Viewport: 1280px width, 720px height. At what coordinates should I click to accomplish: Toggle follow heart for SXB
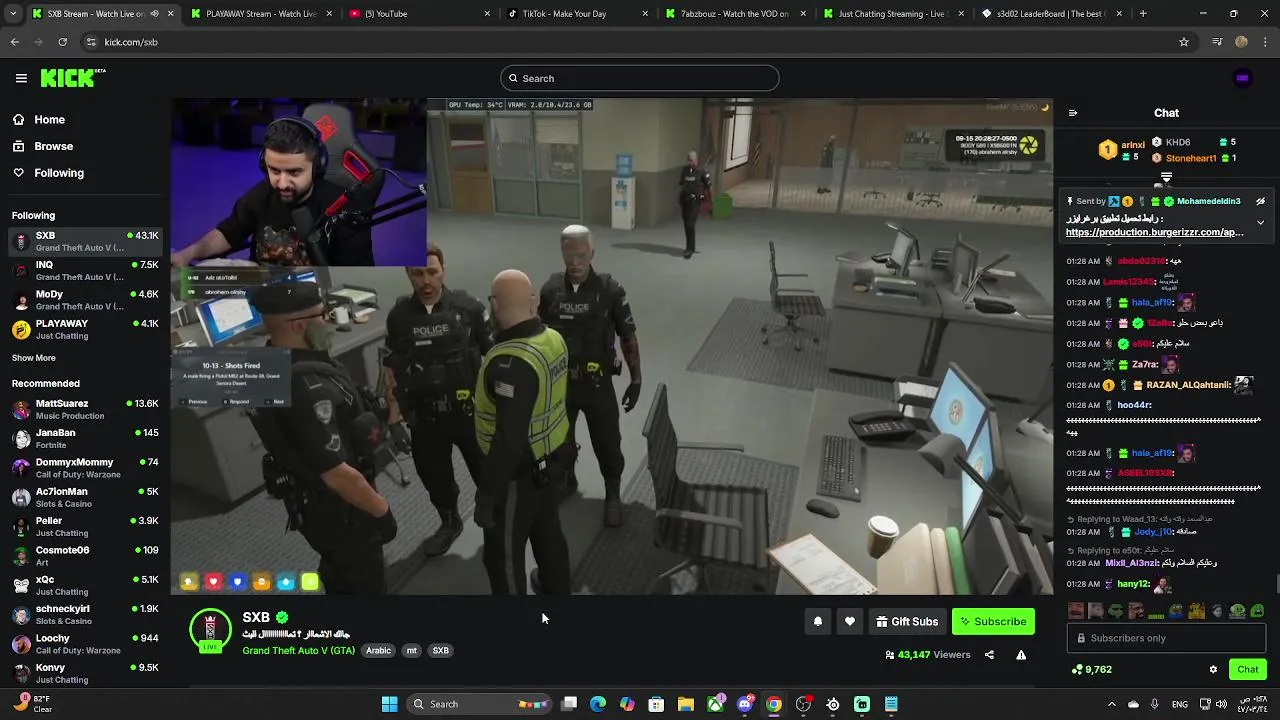tap(850, 622)
